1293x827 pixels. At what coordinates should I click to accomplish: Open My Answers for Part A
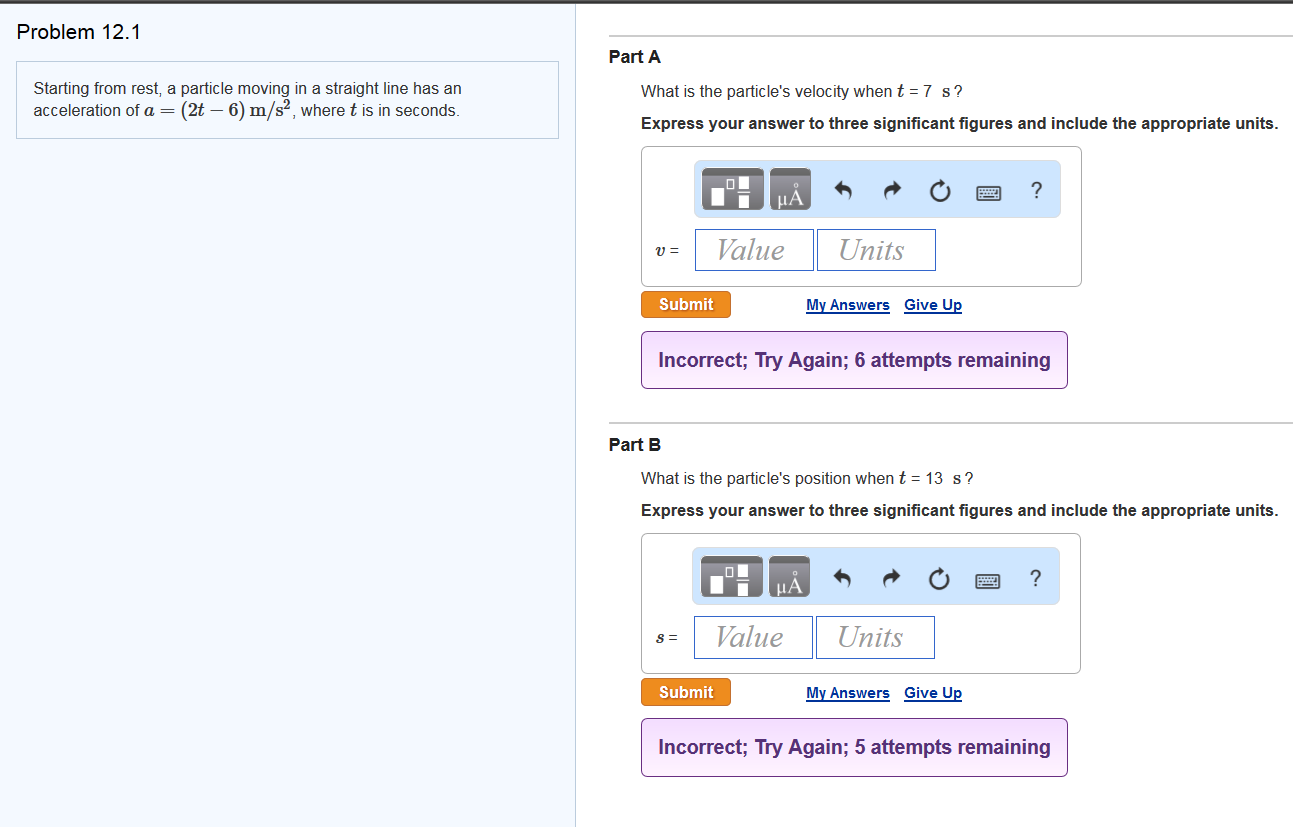(847, 305)
